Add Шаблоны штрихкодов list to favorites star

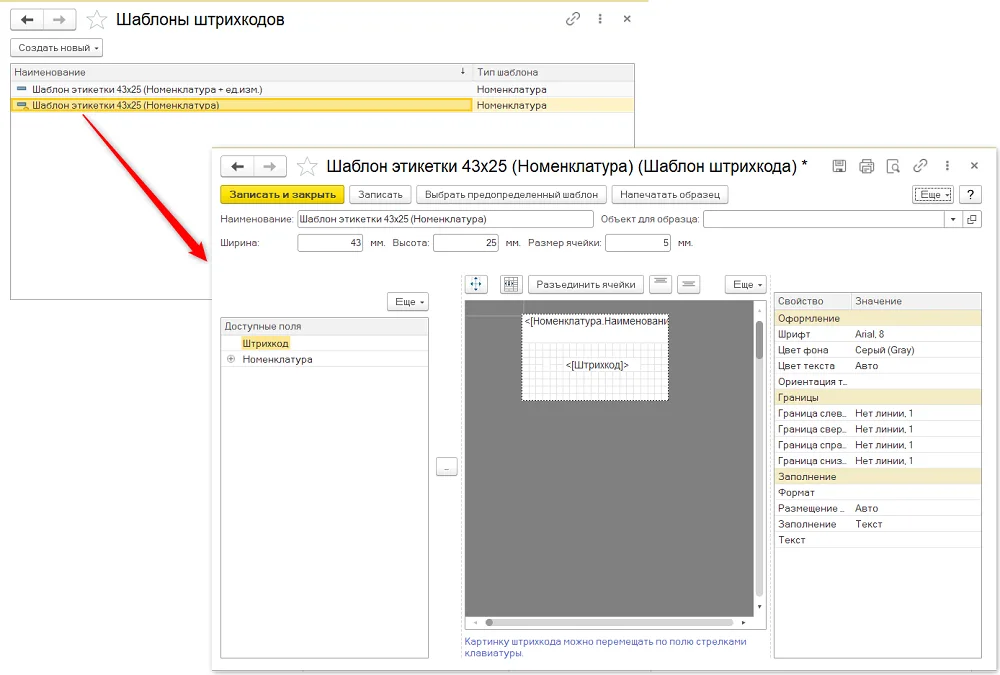[96, 20]
